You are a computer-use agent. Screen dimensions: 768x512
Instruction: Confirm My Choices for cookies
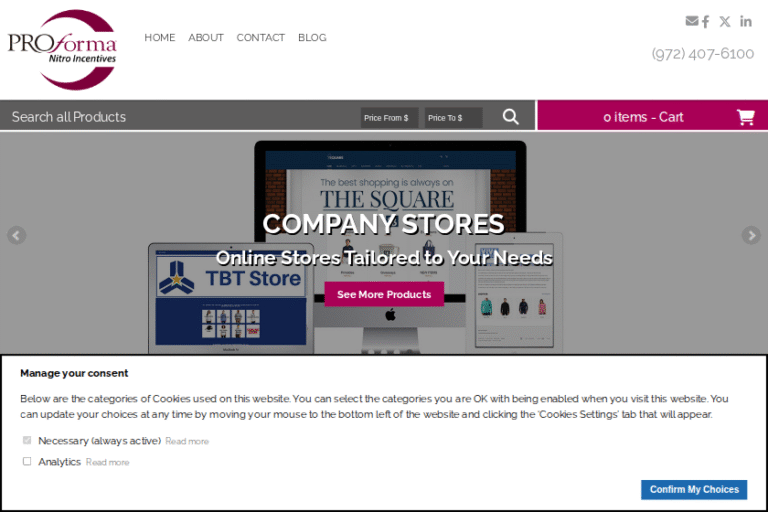pyautogui.click(x=694, y=489)
